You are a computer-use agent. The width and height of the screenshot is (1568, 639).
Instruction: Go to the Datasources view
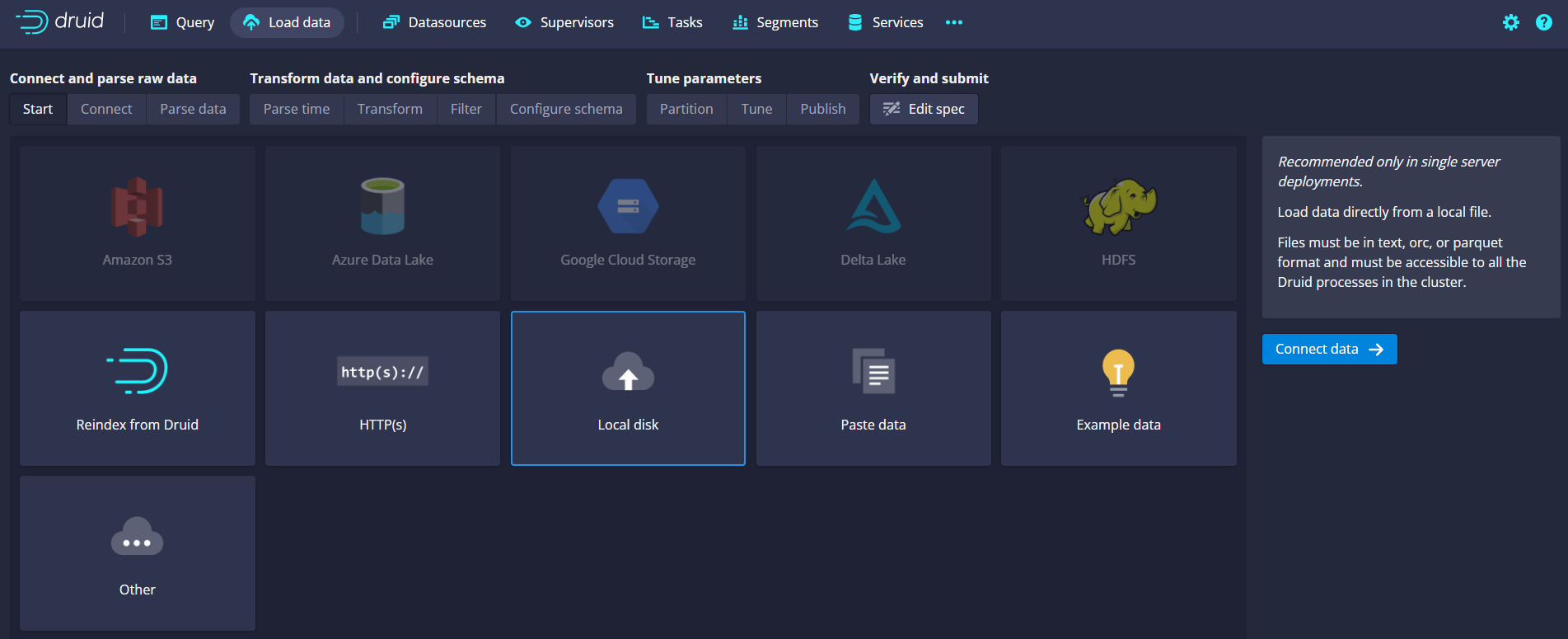click(434, 22)
